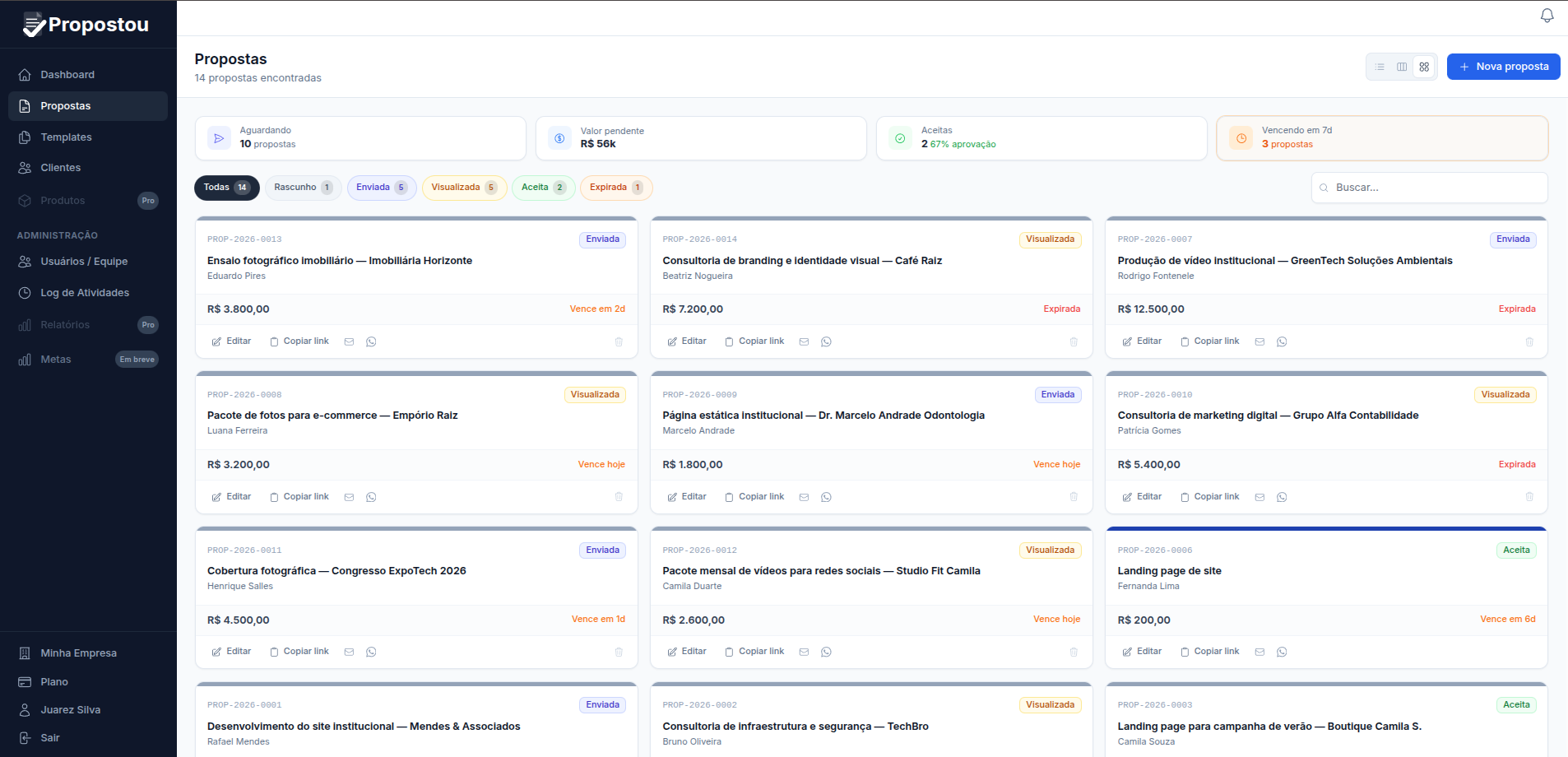Screen dimensions: 1568x757
Task: Delete the GreenTech proposal trash icon
Action: click(x=1529, y=341)
